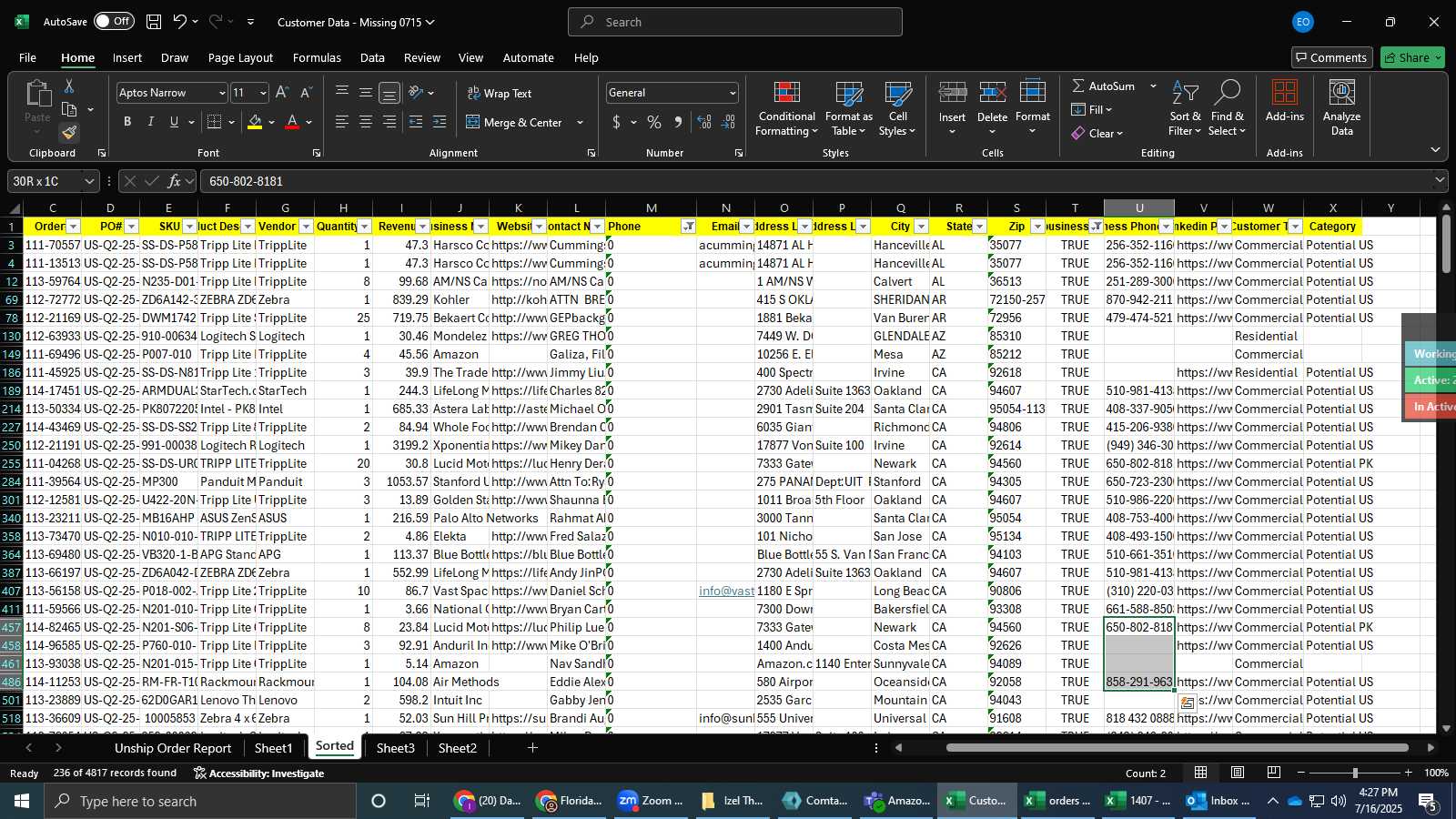Toggle Align Left horizontal alignment
Viewport: 1456px width, 819px height.
(342, 122)
